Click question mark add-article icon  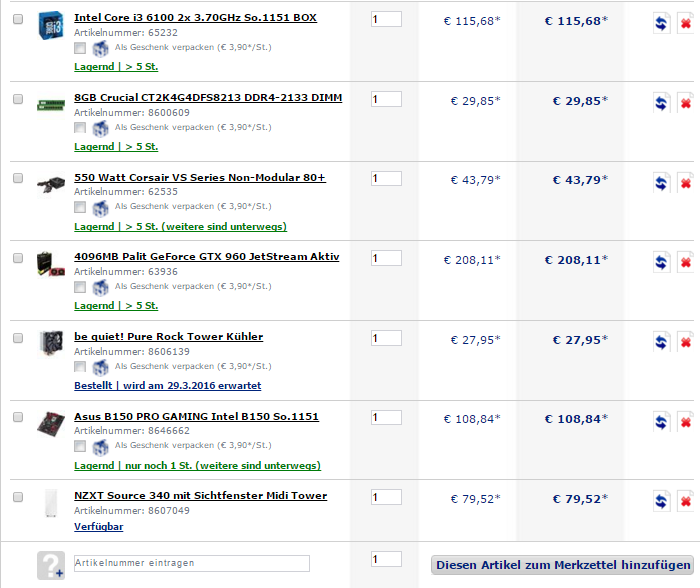pyautogui.click(x=50, y=565)
